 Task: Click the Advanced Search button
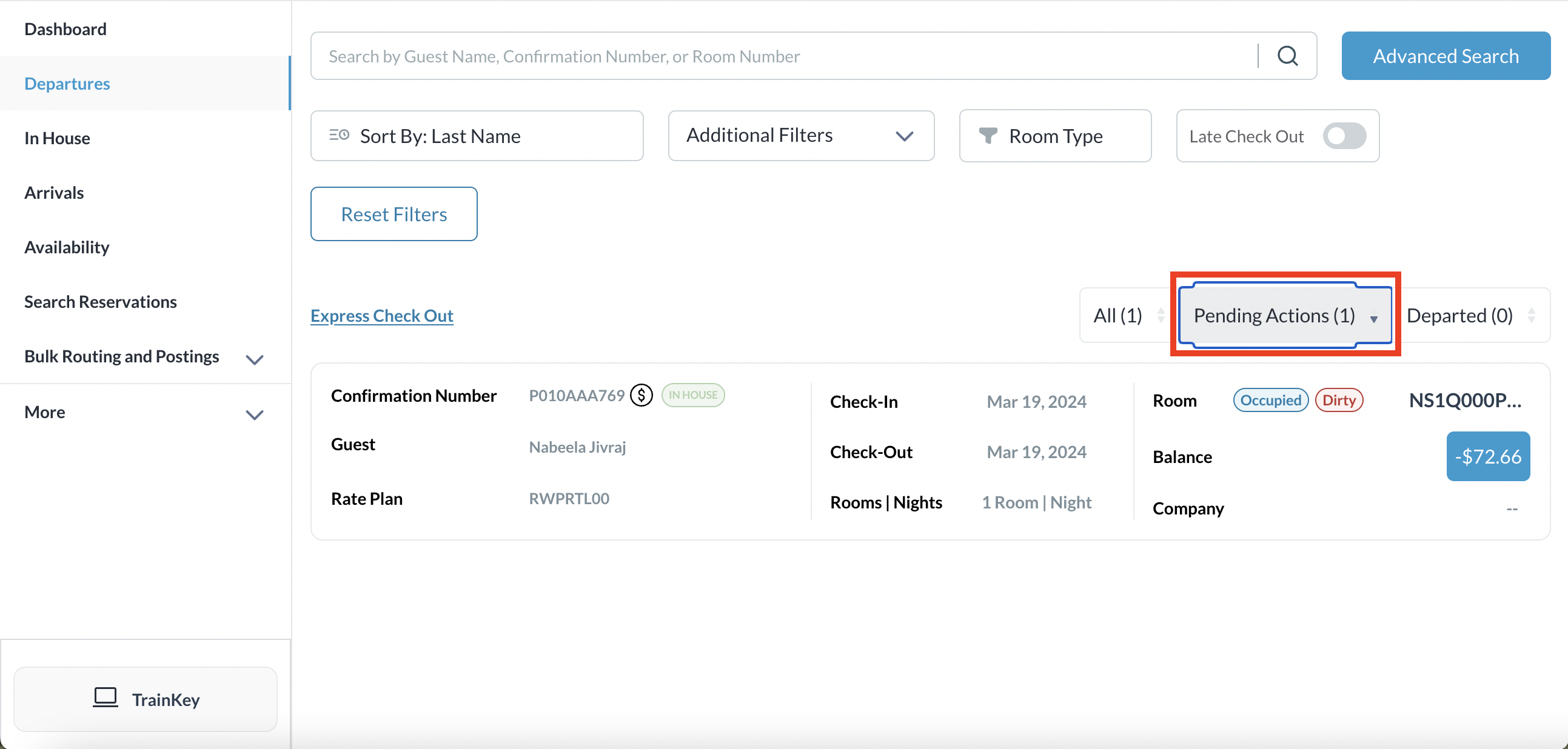pyautogui.click(x=1445, y=56)
